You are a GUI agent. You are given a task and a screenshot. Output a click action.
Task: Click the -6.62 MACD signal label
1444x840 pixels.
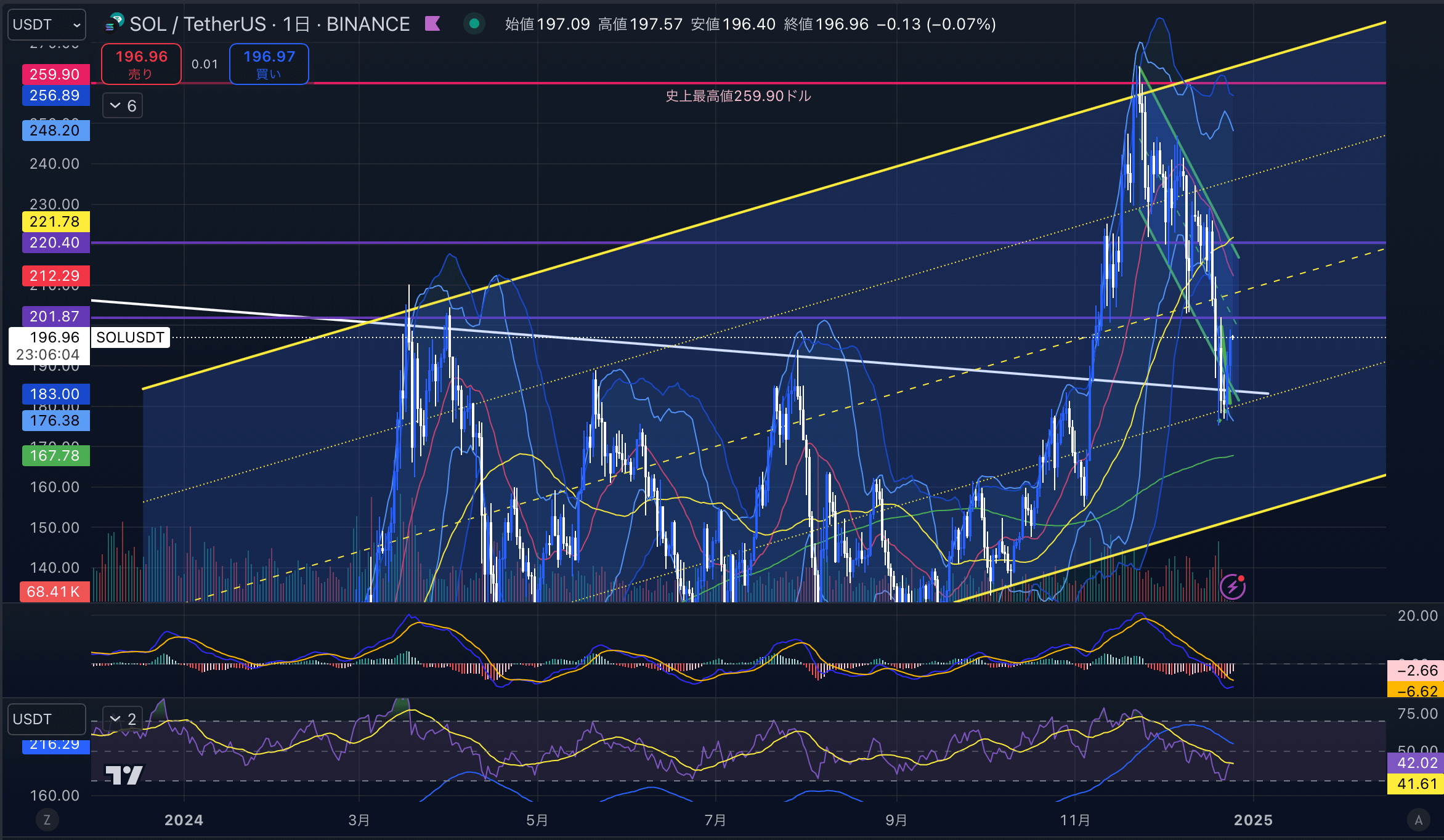[x=1416, y=690]
